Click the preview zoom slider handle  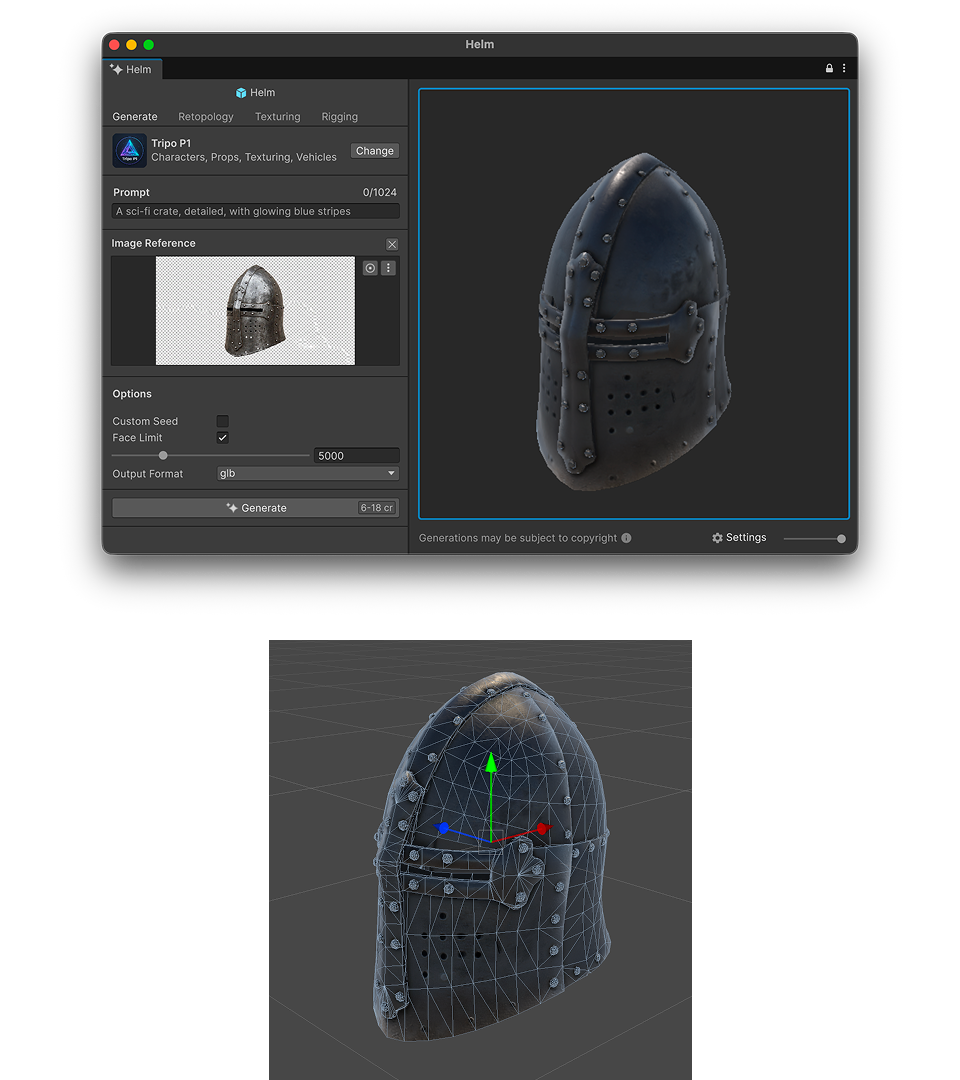coord(841,539)
